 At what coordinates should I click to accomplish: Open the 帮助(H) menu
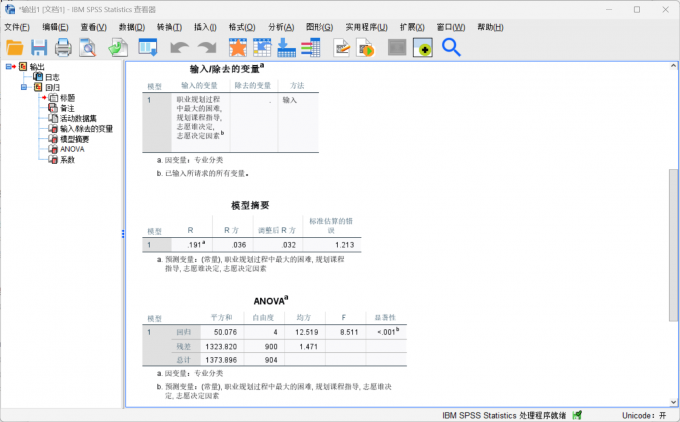[x=490, y=27]
